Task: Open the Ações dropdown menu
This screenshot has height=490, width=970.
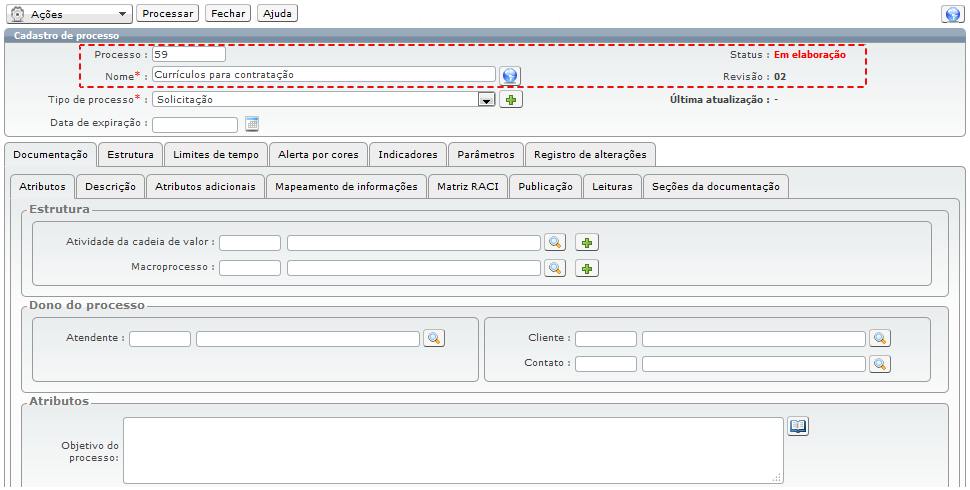Action: pyautogui.click(x=70, y=14)
